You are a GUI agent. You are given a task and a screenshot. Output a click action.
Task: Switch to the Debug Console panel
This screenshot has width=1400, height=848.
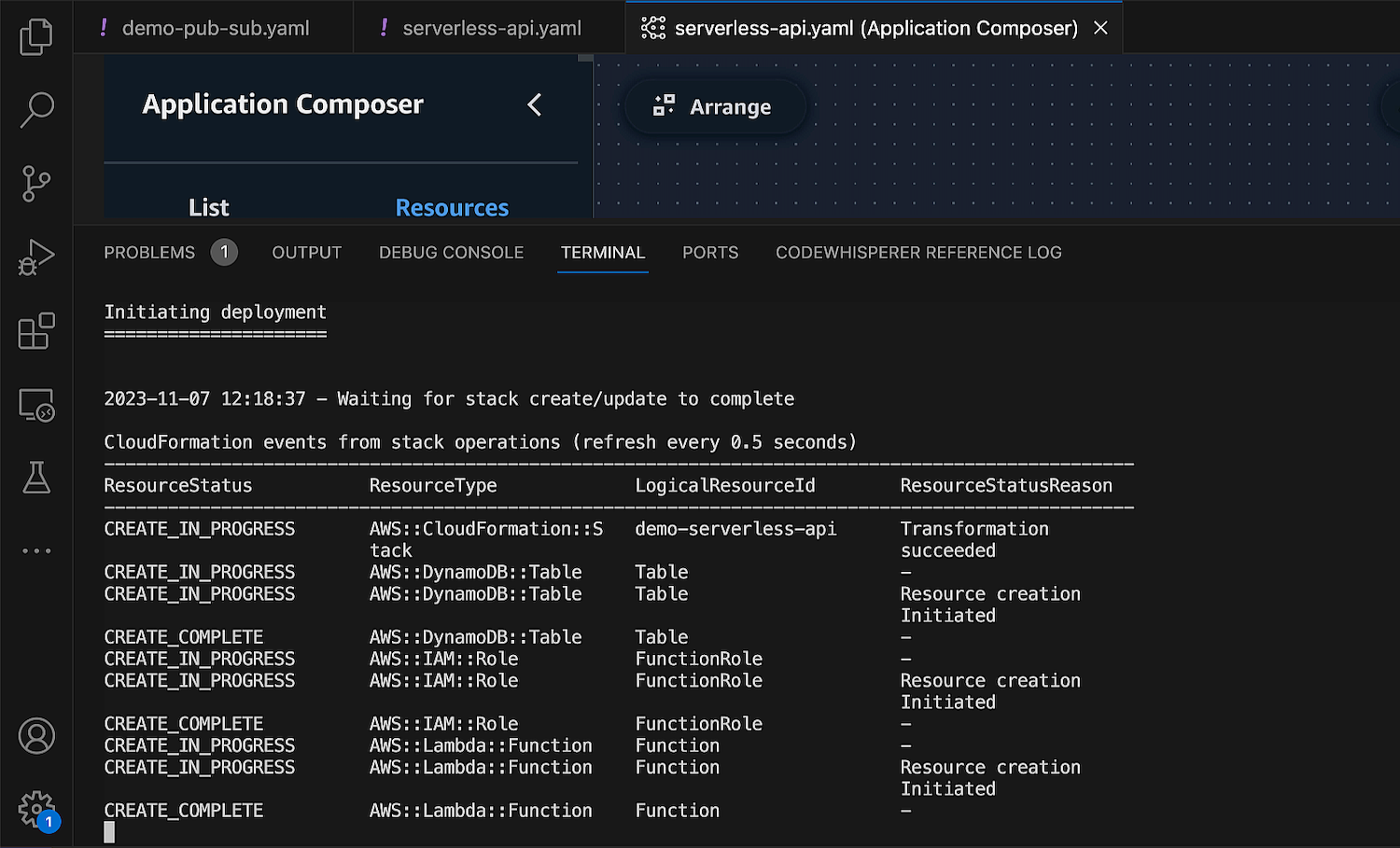pos(451,253)
